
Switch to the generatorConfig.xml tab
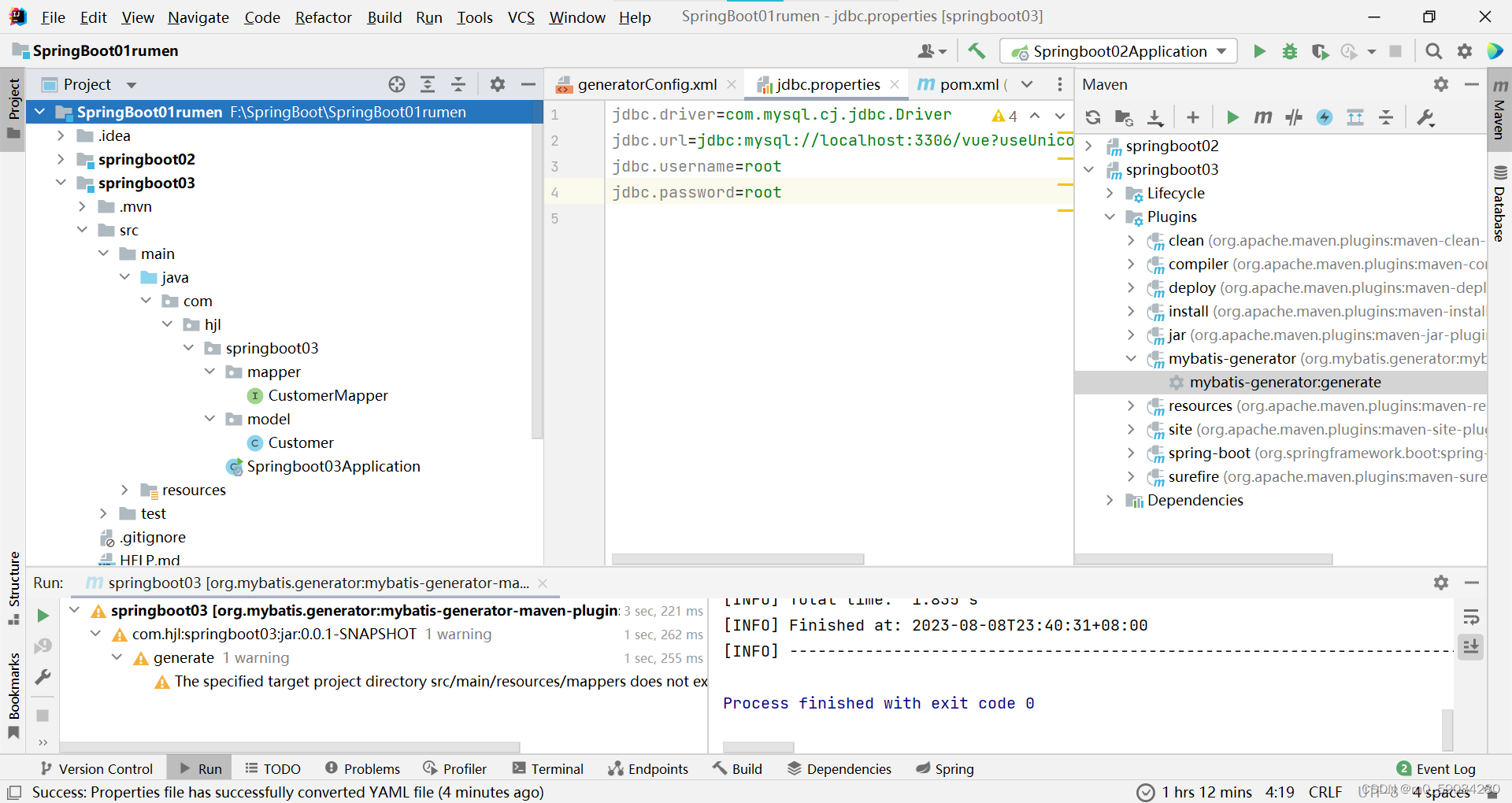click(646, 83)
